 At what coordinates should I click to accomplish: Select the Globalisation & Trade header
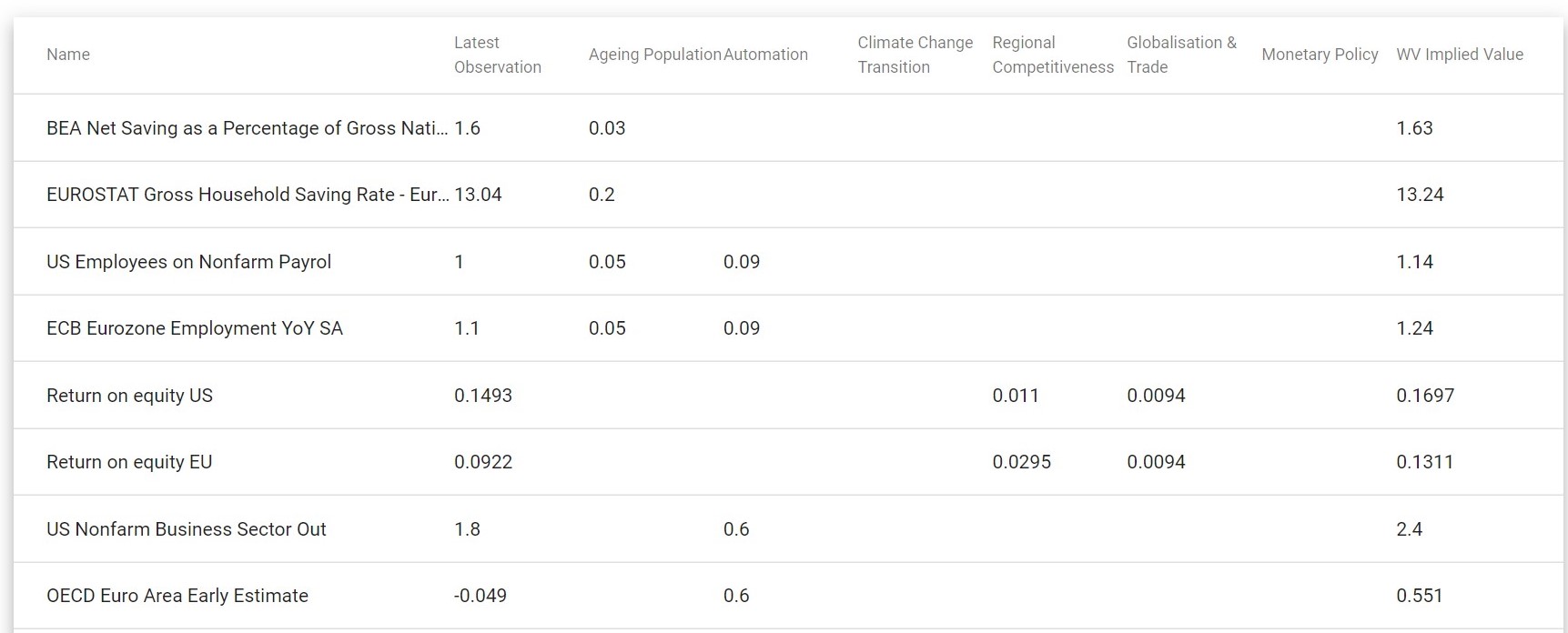pyautogui.click(x=1181, y=55)
